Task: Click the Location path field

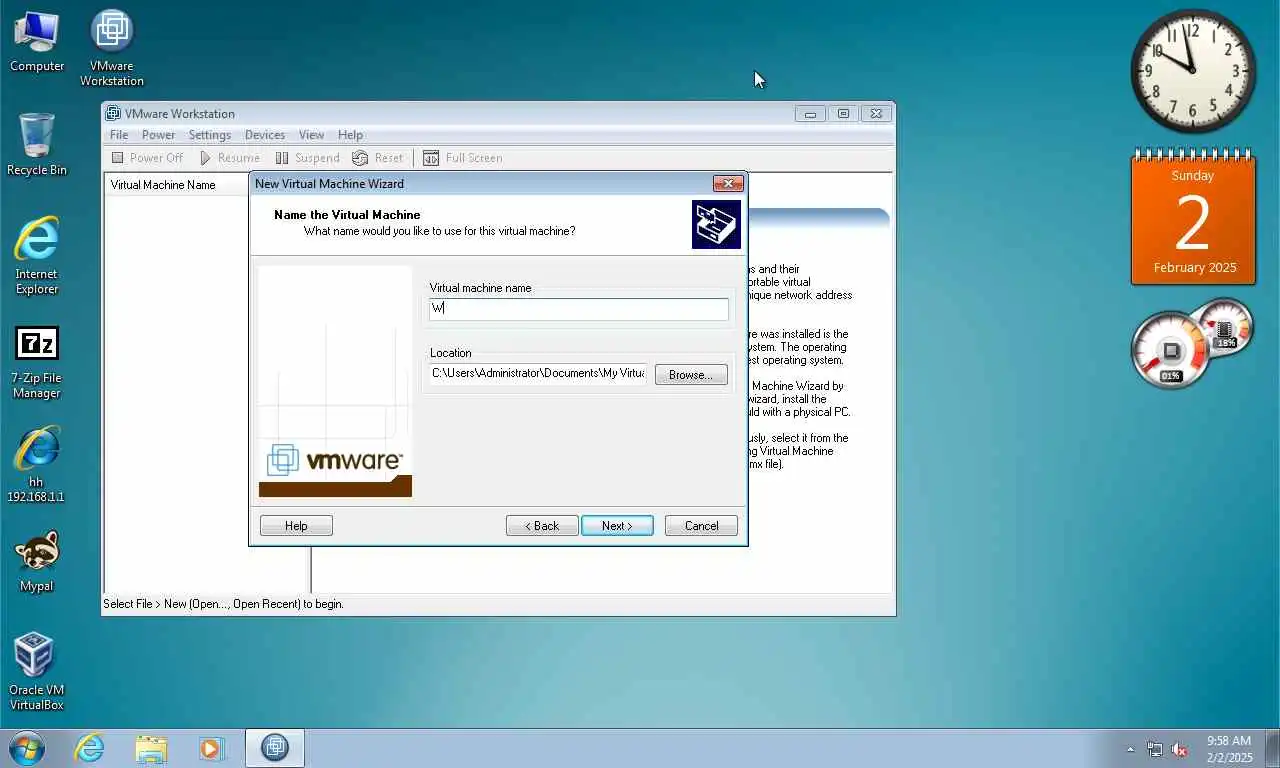Action: click(x=538, y=373)
